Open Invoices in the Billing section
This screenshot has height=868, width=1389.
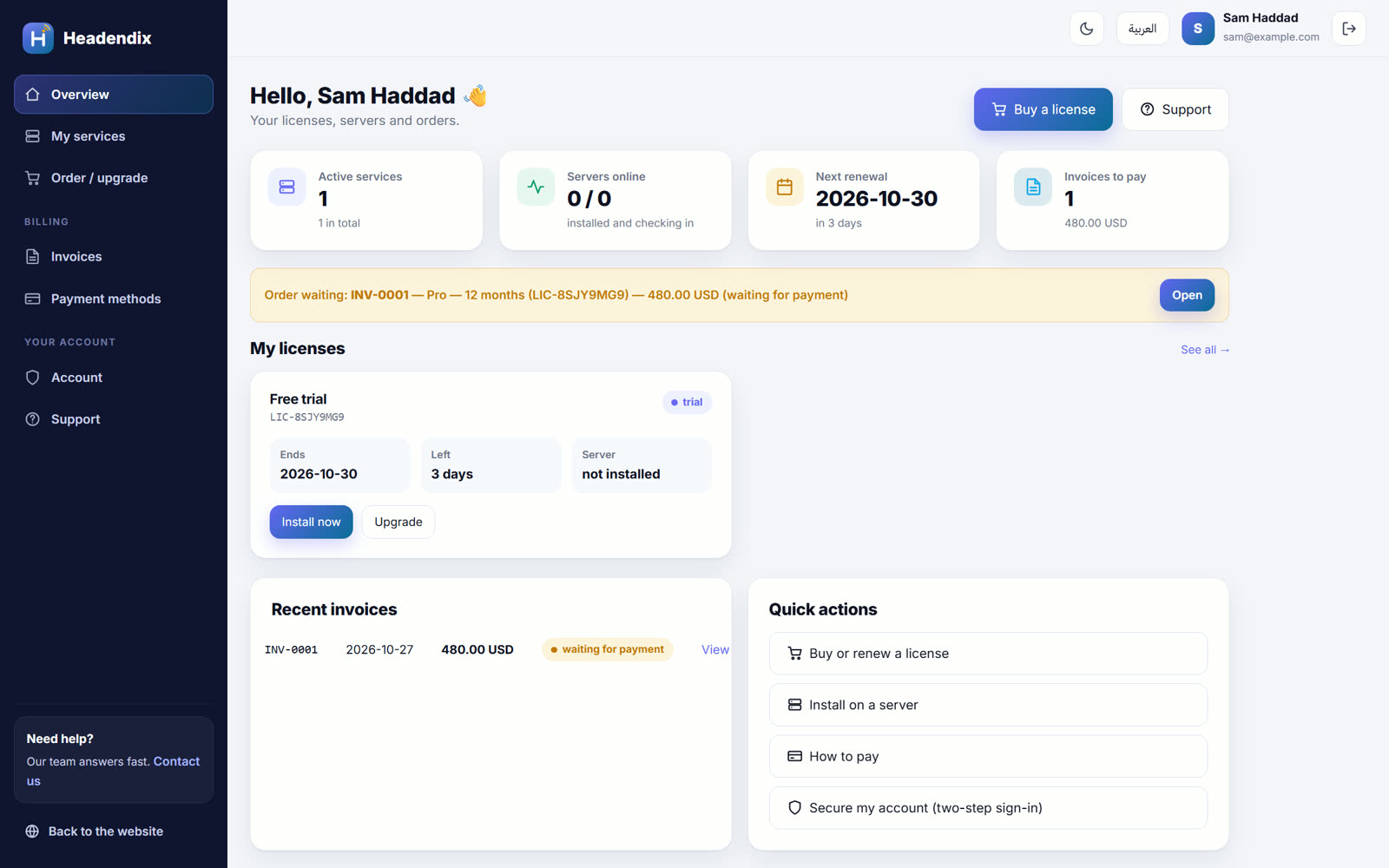[114, 257]
